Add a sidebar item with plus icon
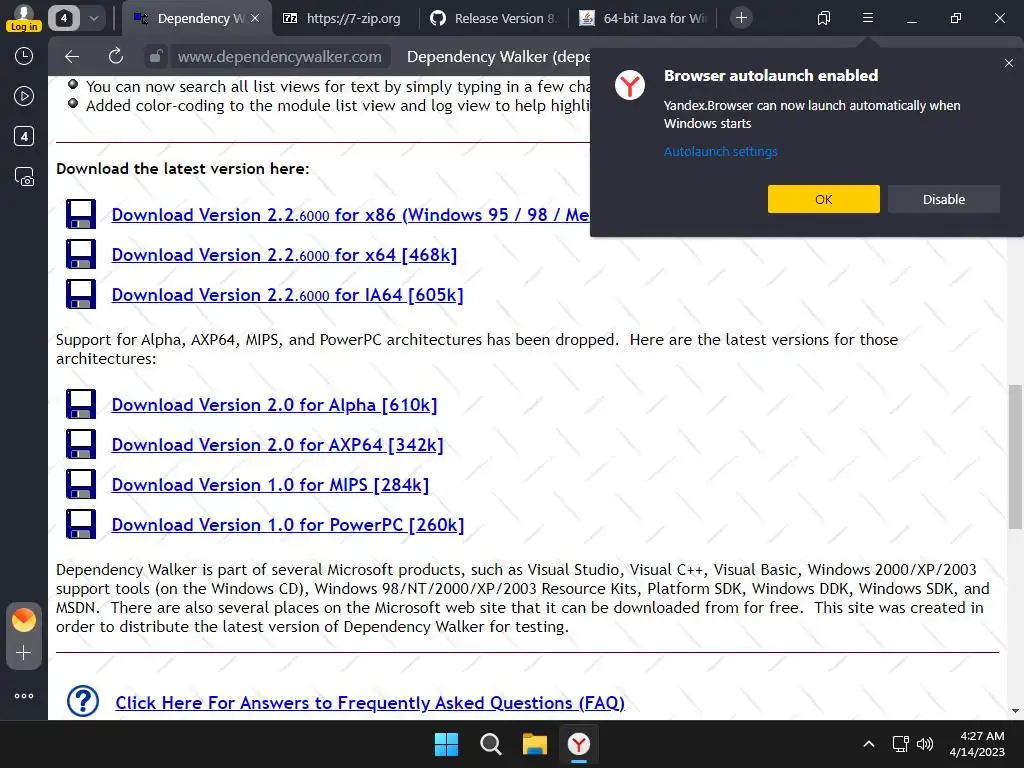The width and height of the screenshot is (1024, 768). 24,653
